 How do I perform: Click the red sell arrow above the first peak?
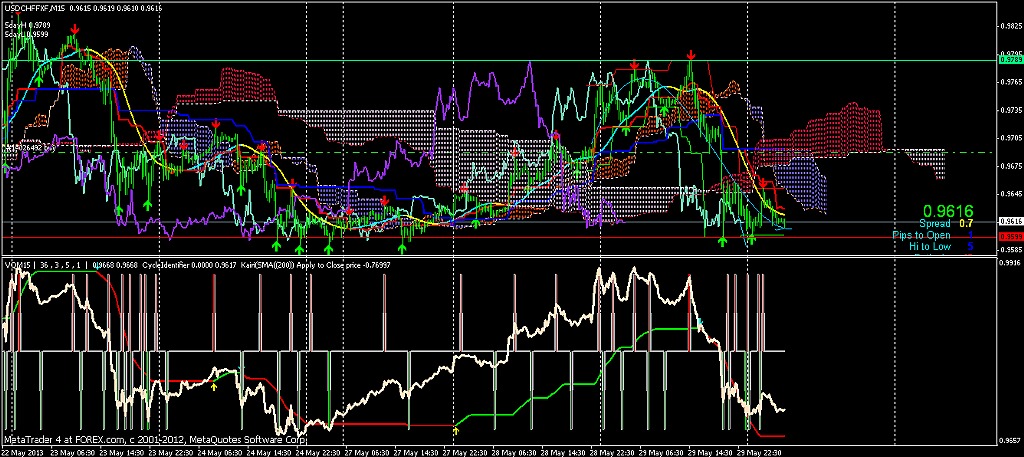(x=75, y=29)
